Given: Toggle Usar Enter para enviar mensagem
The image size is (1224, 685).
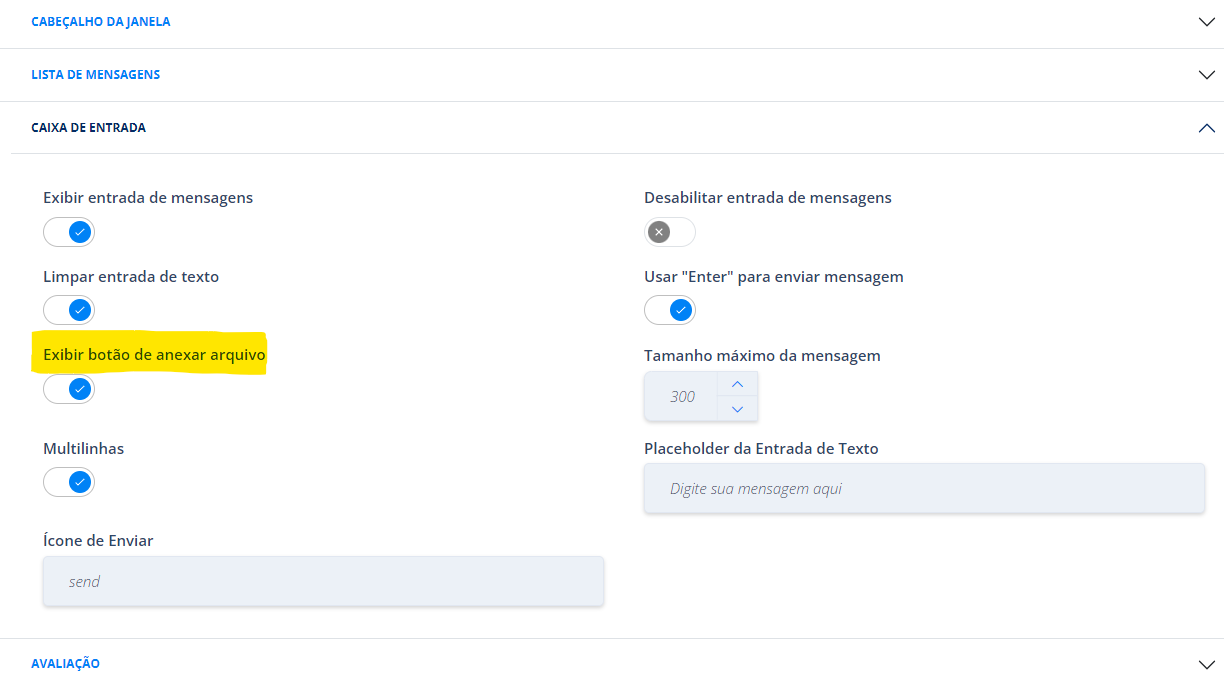Looking at the screenshot, I should pos(670,311).
